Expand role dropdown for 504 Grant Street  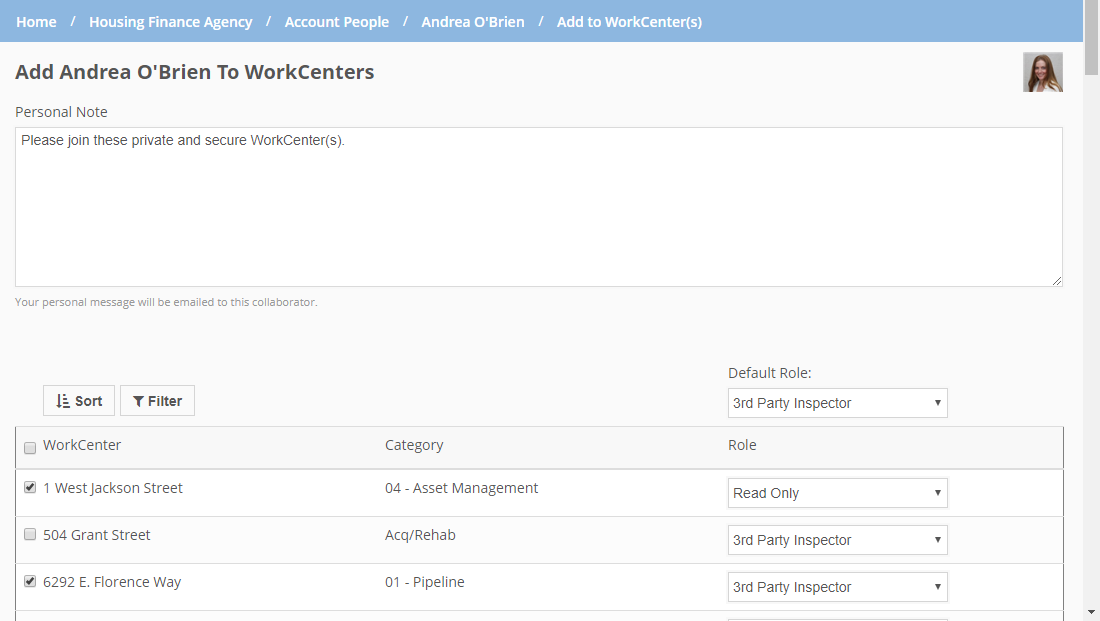(837, 540)
